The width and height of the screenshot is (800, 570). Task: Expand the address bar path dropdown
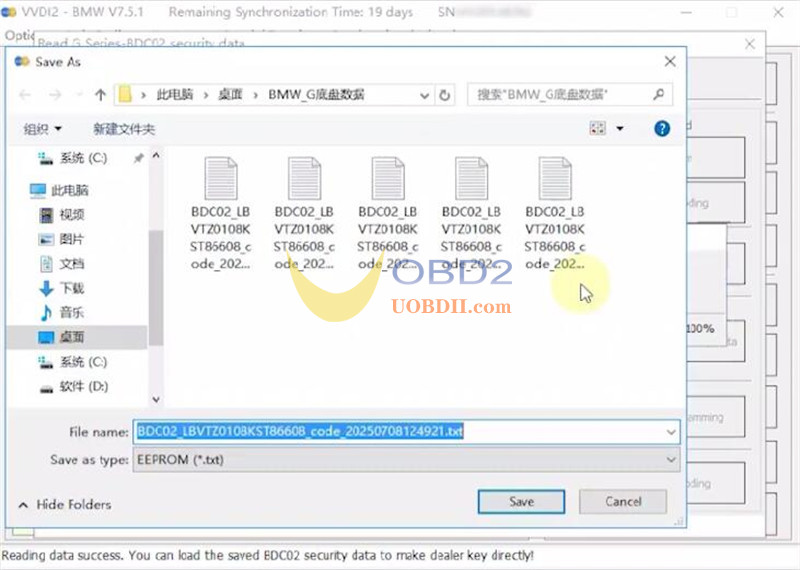click(424, 95)
